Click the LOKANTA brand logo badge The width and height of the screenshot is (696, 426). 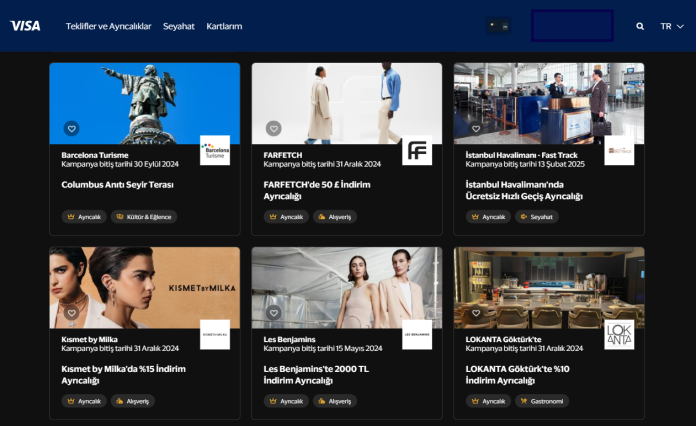click(619, 335)
